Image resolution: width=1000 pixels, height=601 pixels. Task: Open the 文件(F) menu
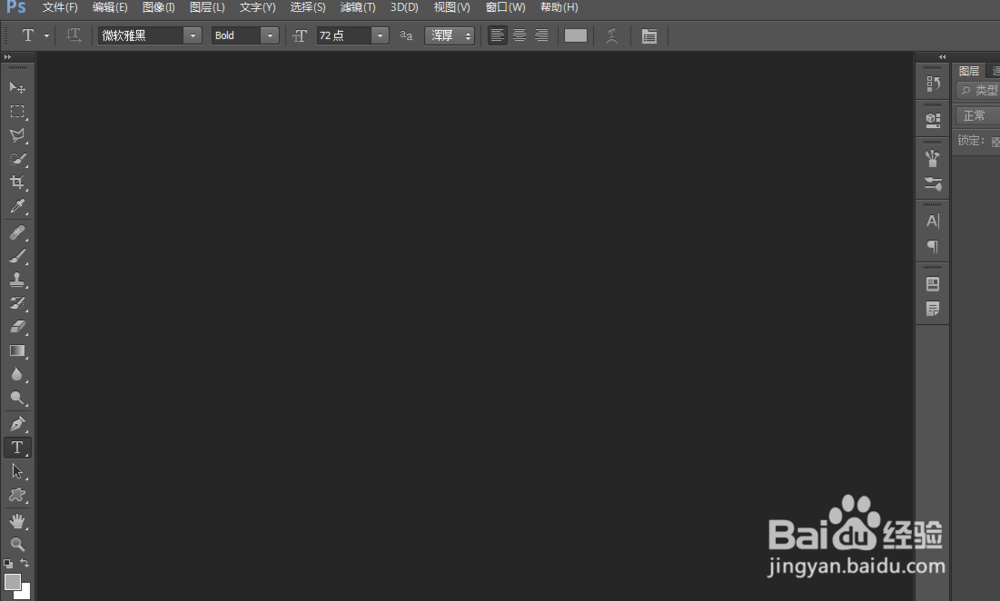click(60, 8)
